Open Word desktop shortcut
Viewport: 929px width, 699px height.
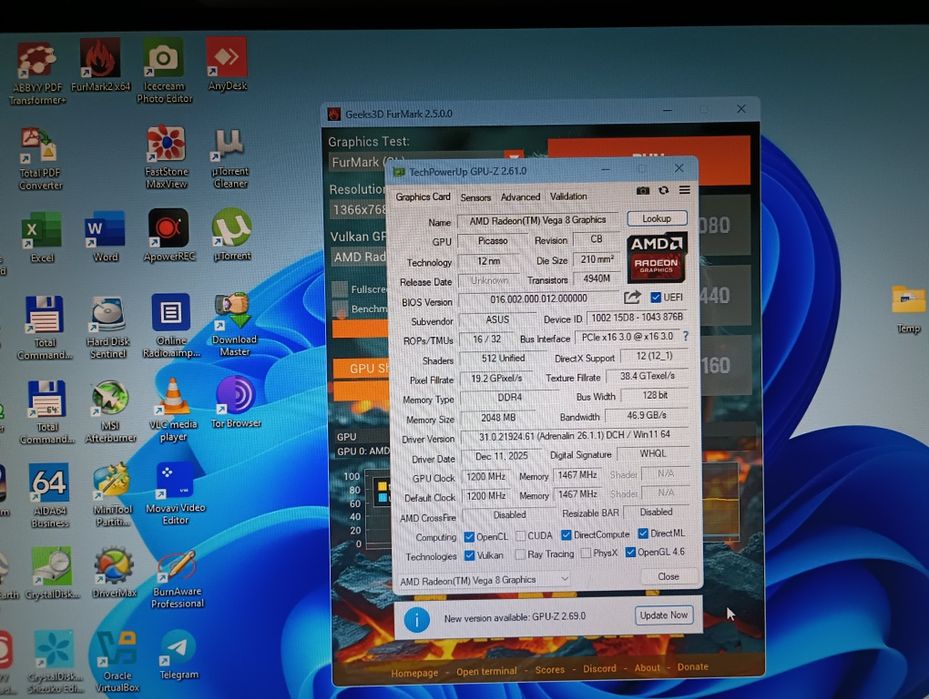point(105,236)
